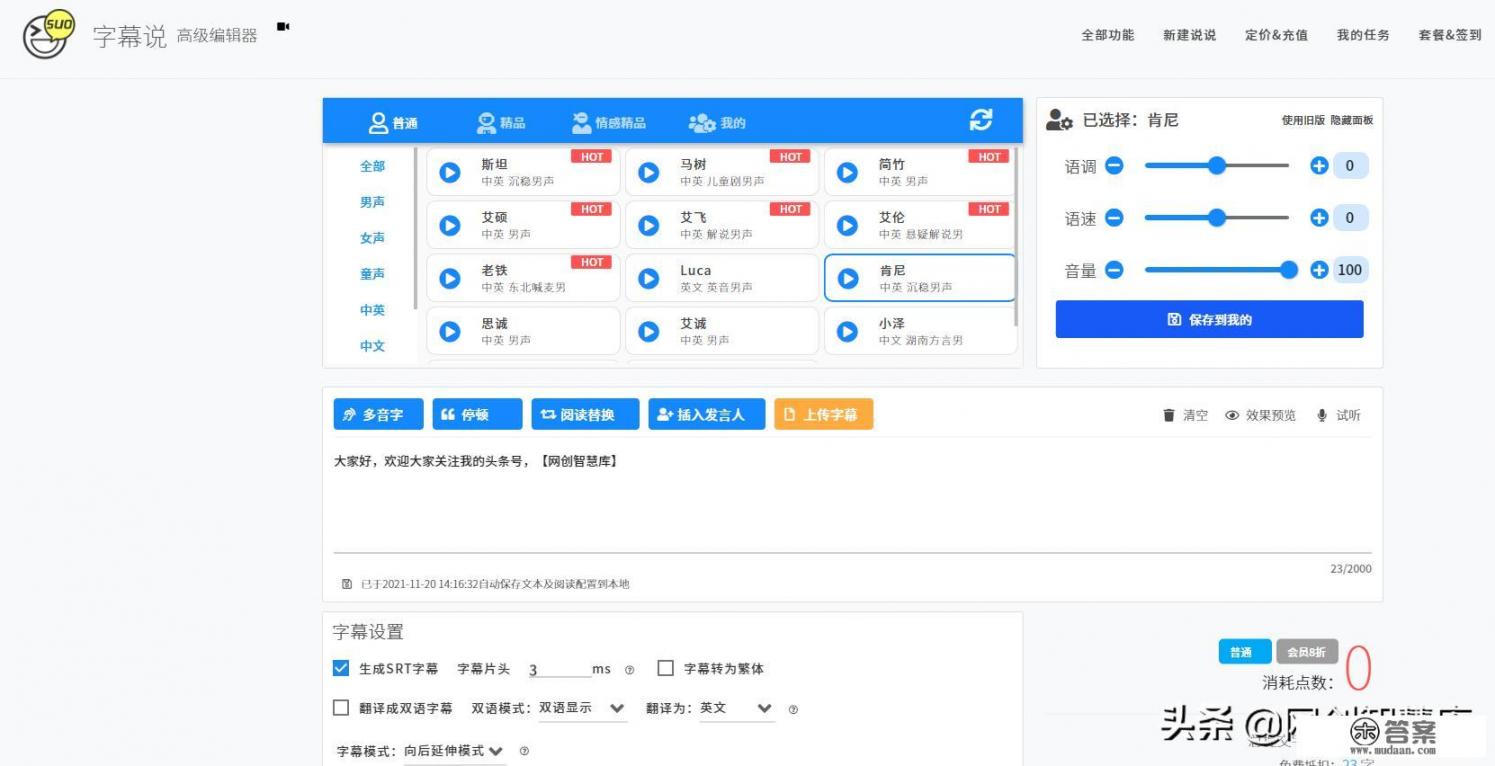Viewport: 1495px width, 766px height.
Task: Click 效果预览 eye button
Action: [x=1260, y=415]
